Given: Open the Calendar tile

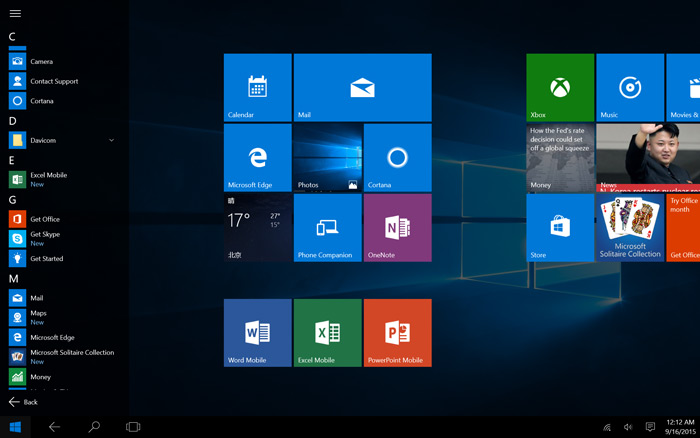Looking at the screenshot, I should 257,87.
